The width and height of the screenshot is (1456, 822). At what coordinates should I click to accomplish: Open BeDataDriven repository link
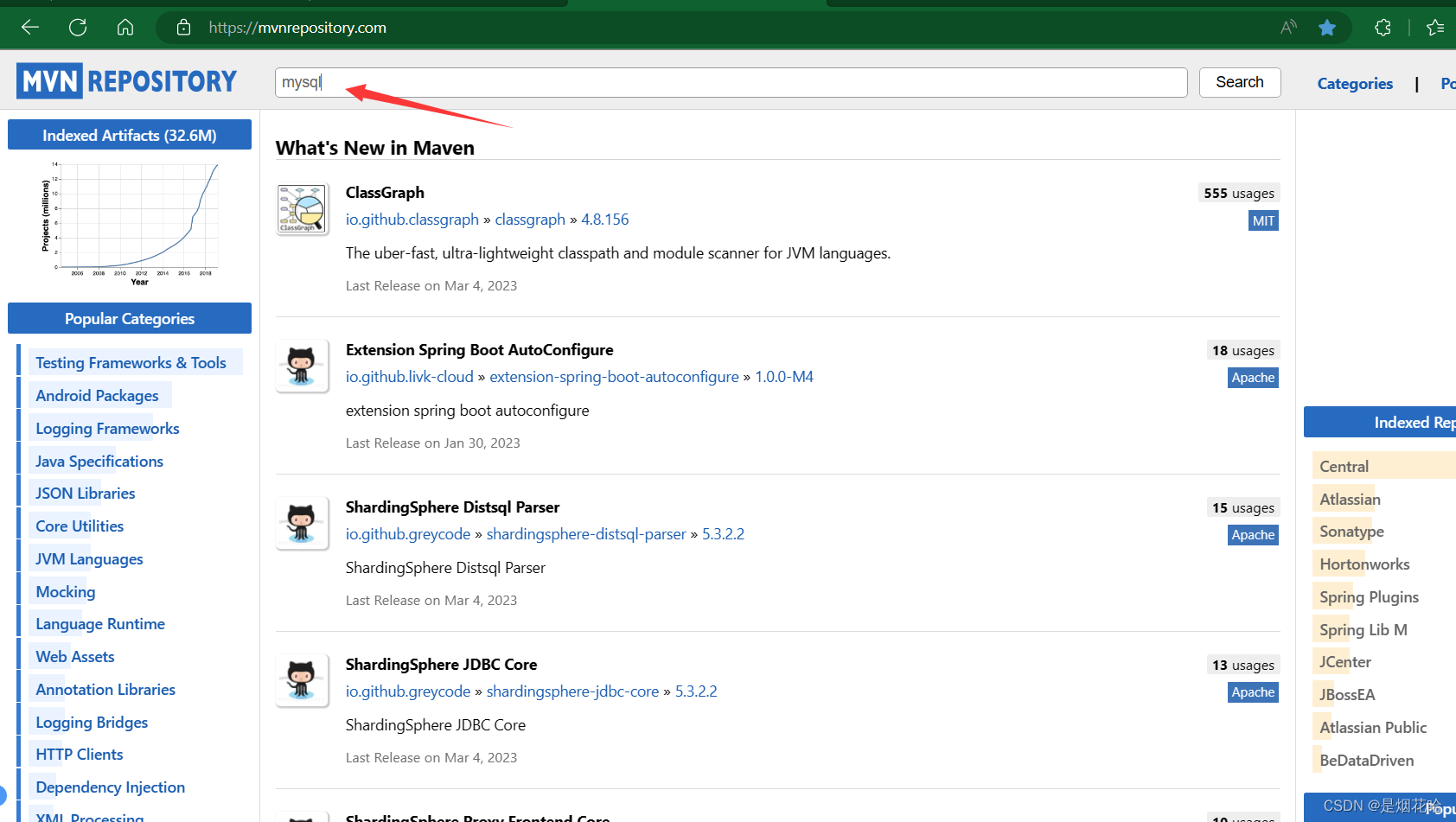[x=1367, y=761]
